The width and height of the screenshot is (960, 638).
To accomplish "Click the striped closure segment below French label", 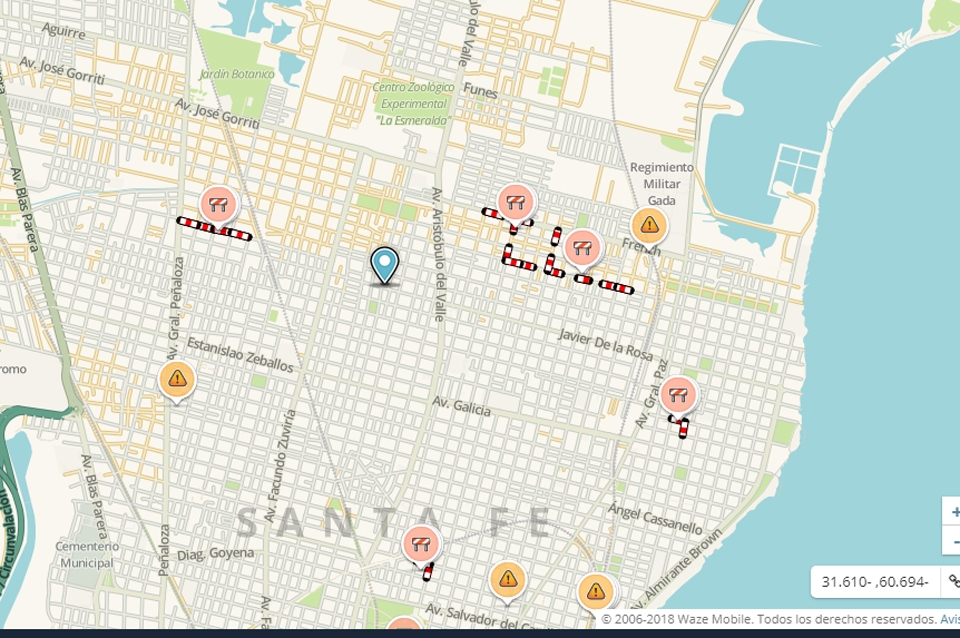I will coord(616,287).
